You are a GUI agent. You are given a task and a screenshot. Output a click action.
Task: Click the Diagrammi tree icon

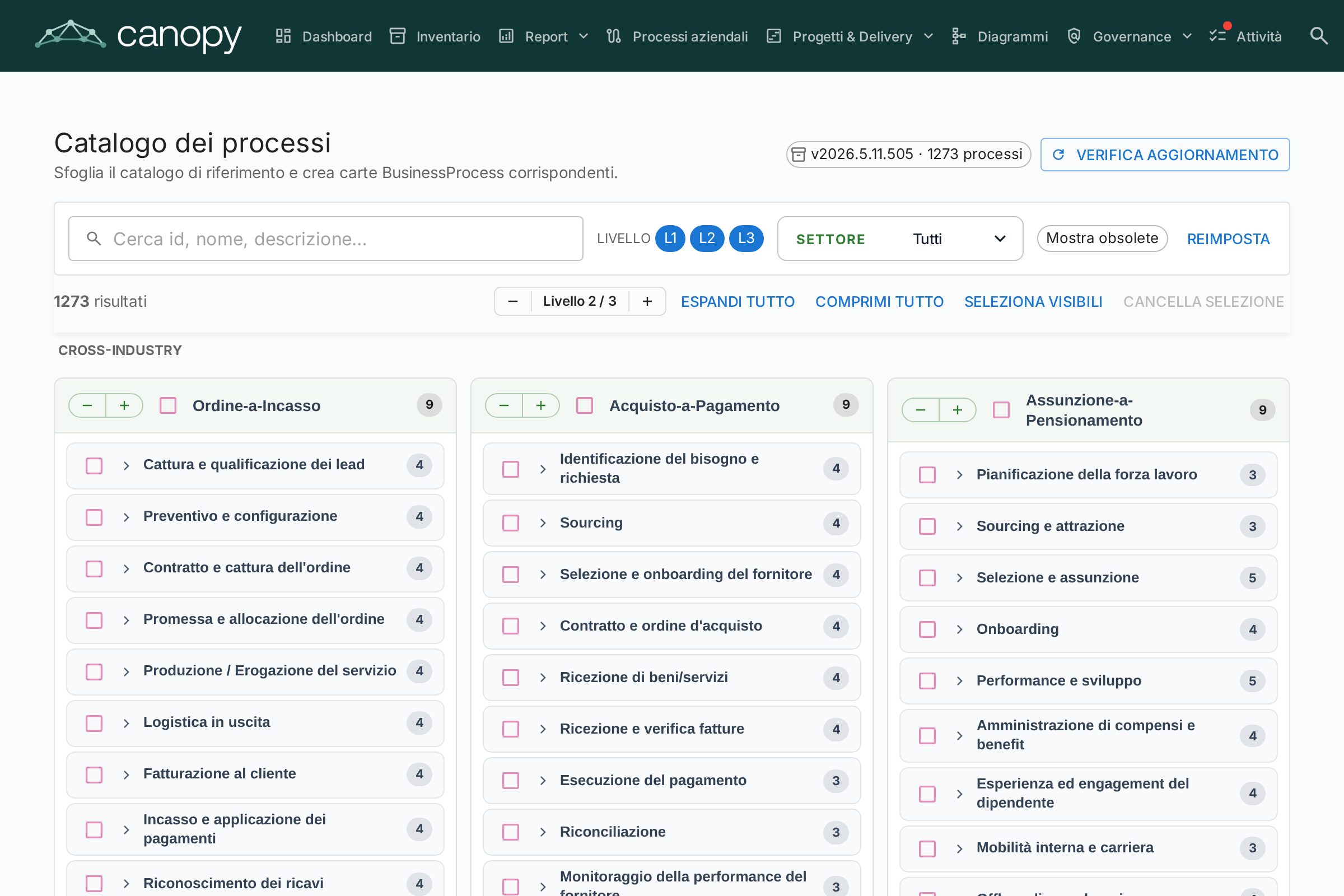[959, 36]
